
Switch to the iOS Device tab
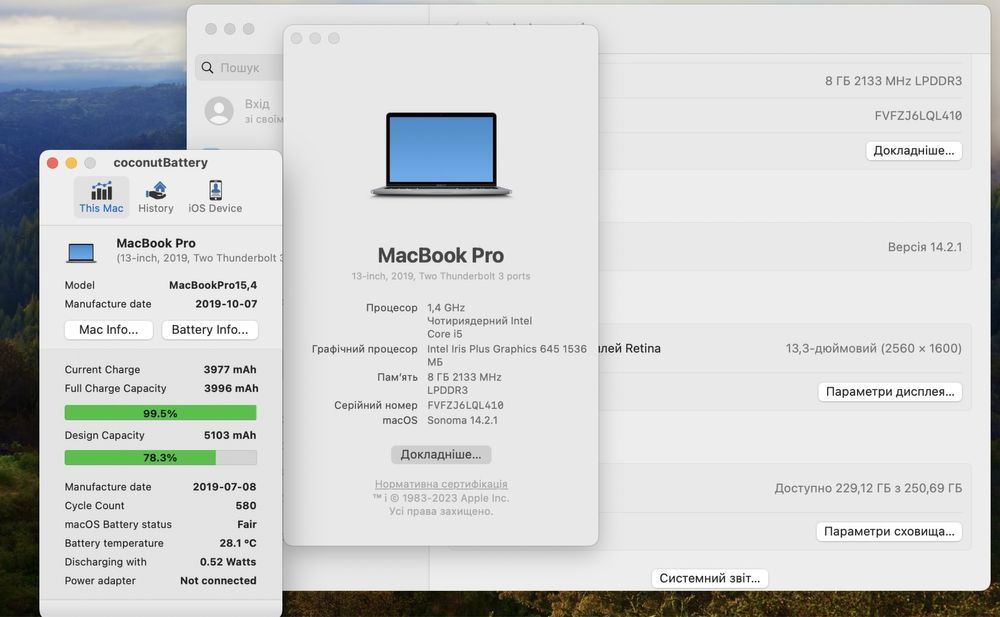pyautogui.click(x=215, y=197)
